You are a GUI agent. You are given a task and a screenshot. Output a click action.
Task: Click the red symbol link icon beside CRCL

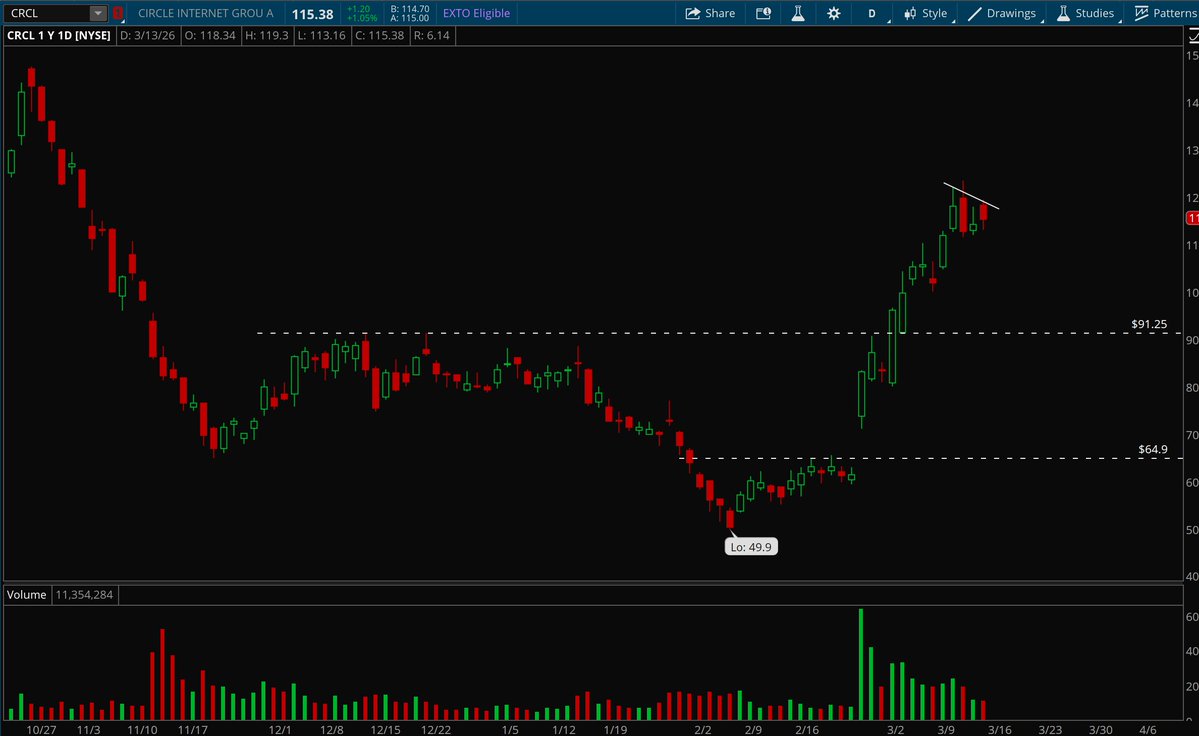point(117,13)
